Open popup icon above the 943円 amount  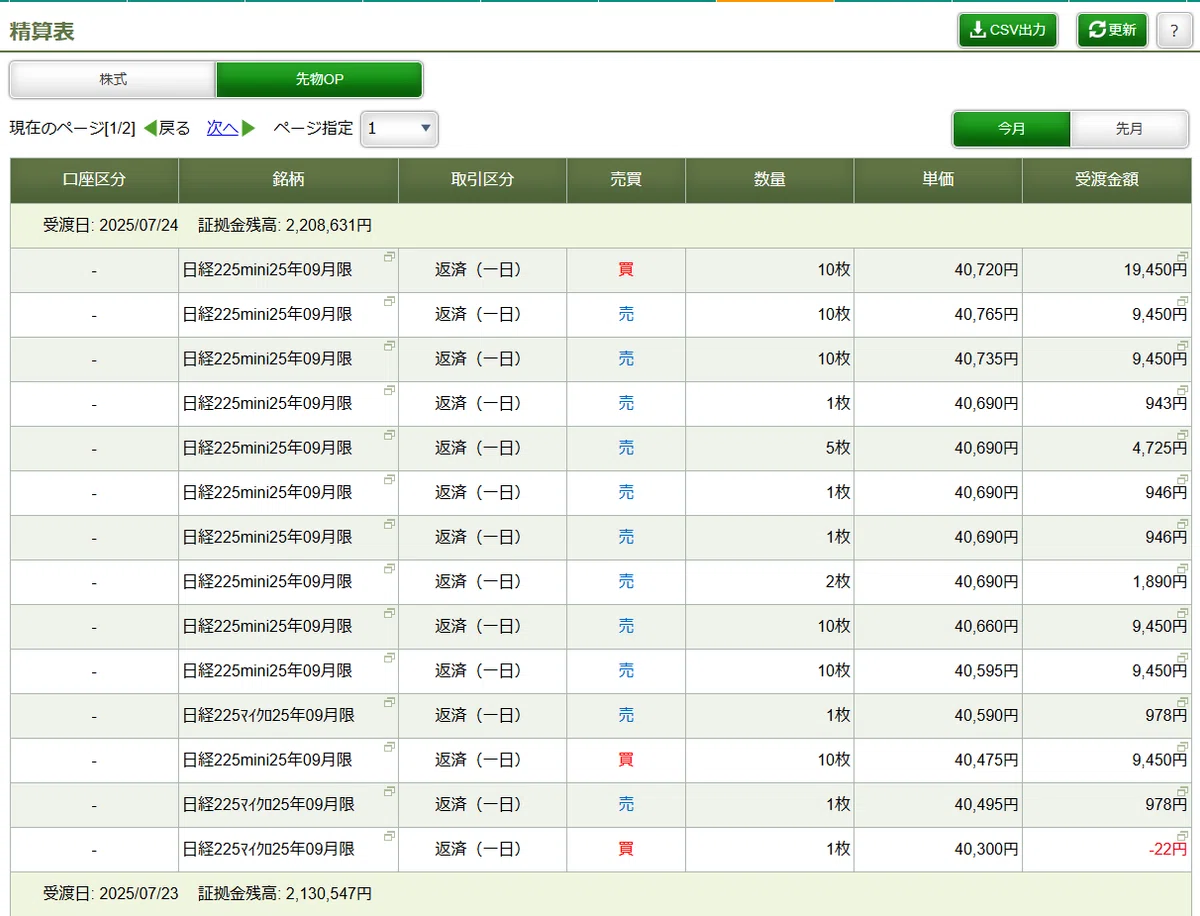pyautogui.click(x=1183, y=389)
